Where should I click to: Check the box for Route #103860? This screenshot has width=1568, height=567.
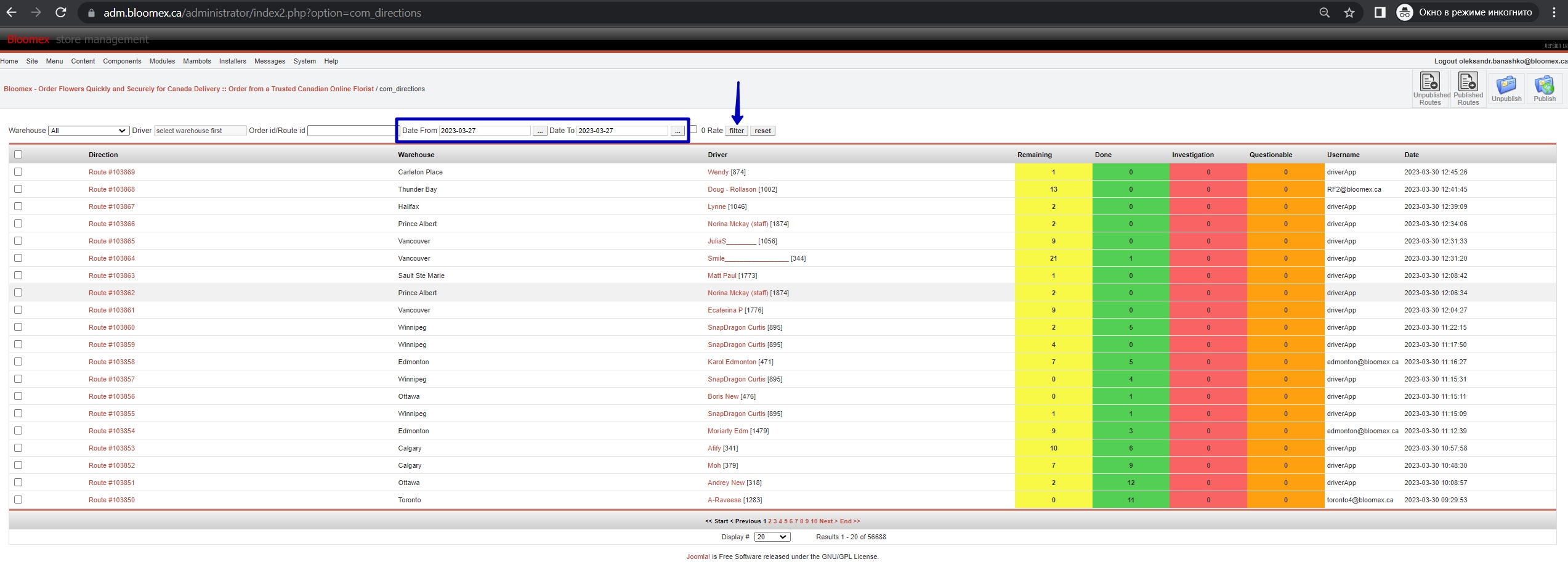[18, 327]
